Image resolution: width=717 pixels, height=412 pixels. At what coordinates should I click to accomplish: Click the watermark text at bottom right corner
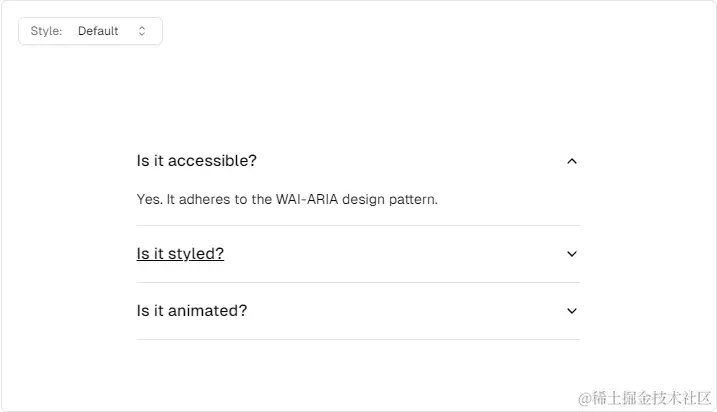pos(645,398)
